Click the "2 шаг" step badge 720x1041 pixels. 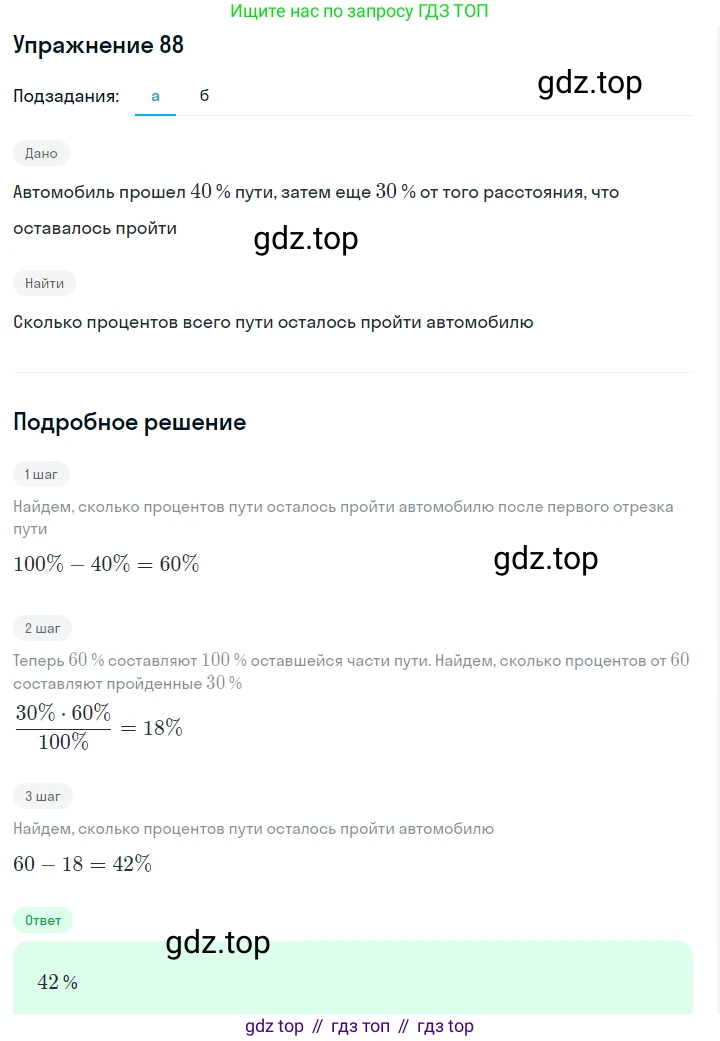coord(43,628)
